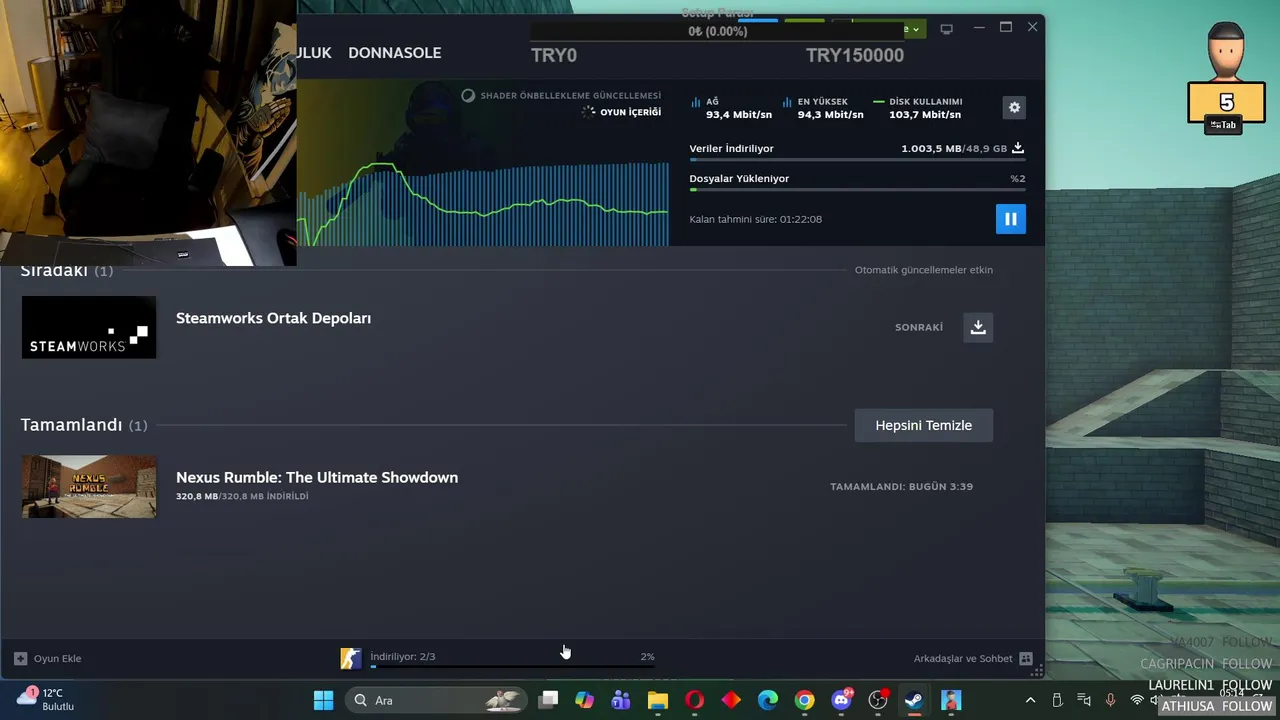The image size is (1280, 720).
Task: Open Discord taskbar icon
Action: coord(841,700)
